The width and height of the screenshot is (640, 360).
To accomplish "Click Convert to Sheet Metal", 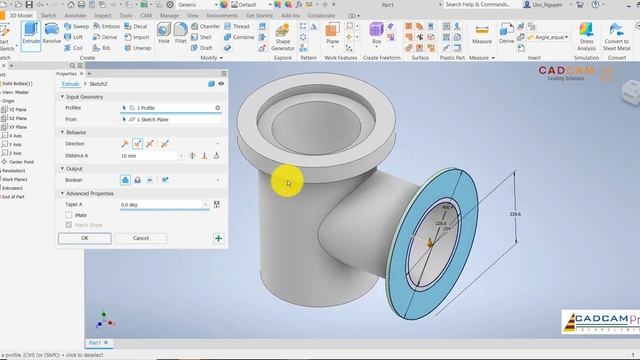I will [x=616, y=37].
